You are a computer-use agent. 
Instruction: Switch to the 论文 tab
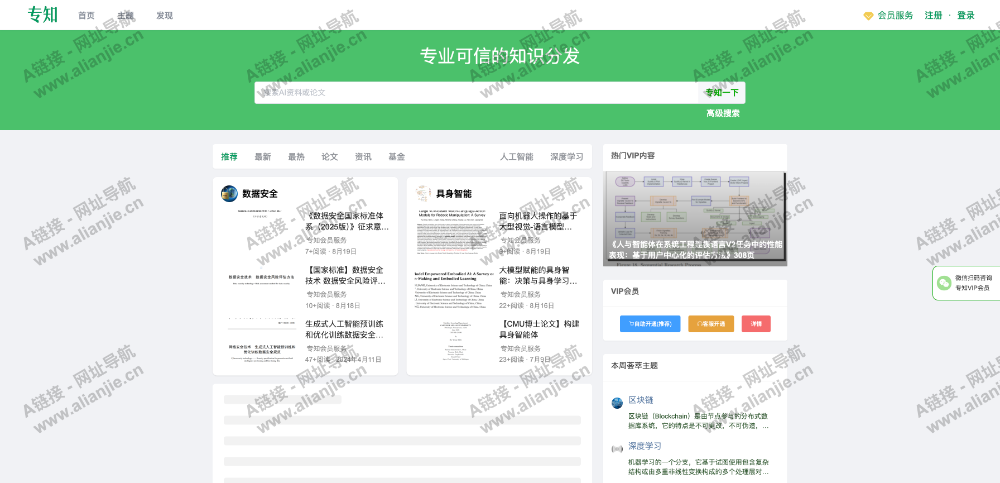tap(329, 157)
